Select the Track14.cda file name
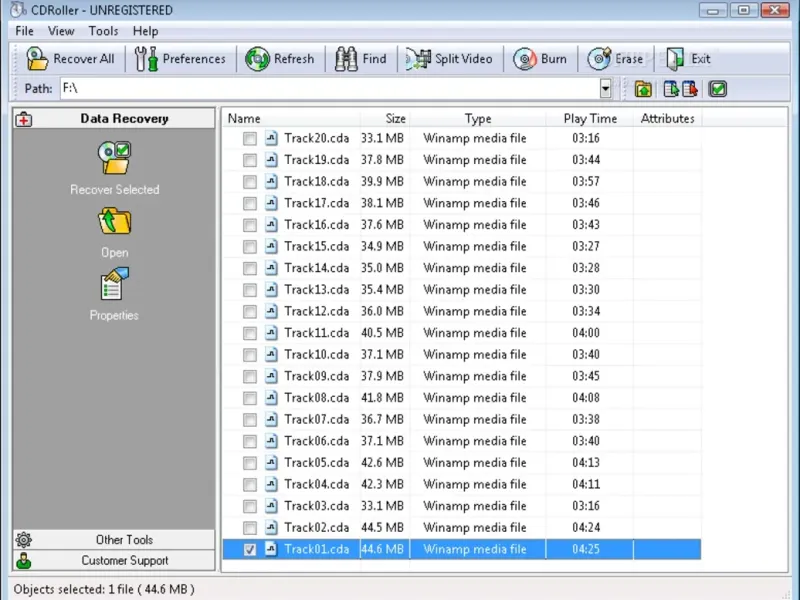The width and height of the screenshot is (800, 600). pyautogui.click(x=316, y=268)
